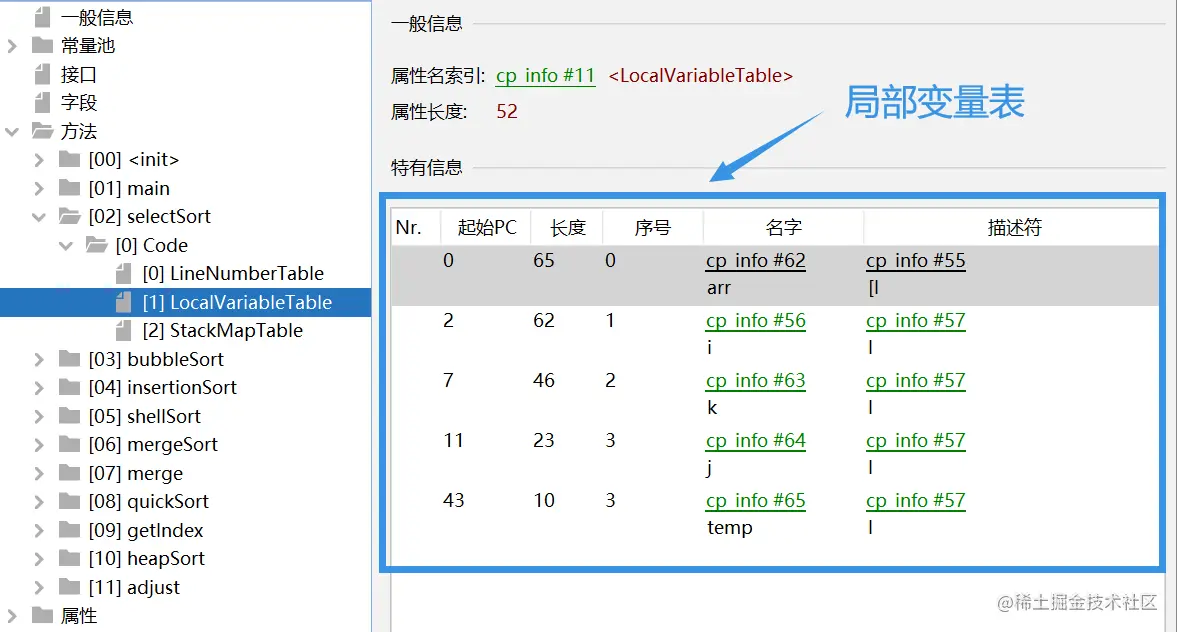Click the 属性 folder icon
This screenshot has height=632, width=1177.
pos(42,615)
